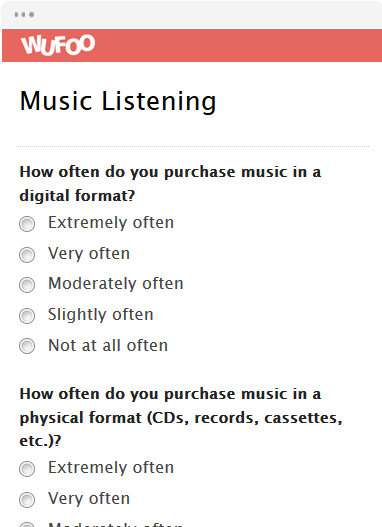Click the 'Not at all often' label
382x527 pixels.
[x=108, y=345]
